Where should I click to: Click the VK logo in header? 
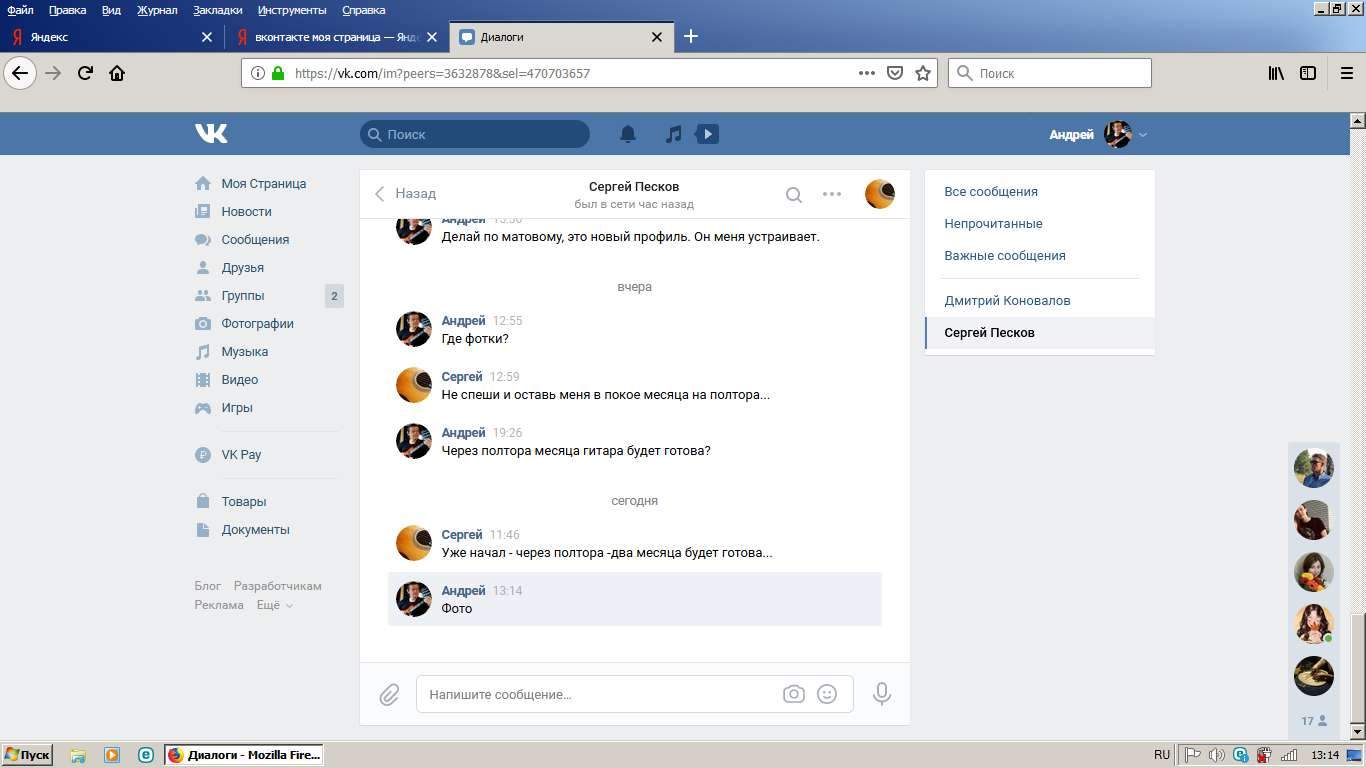click(x=211, y=134)
